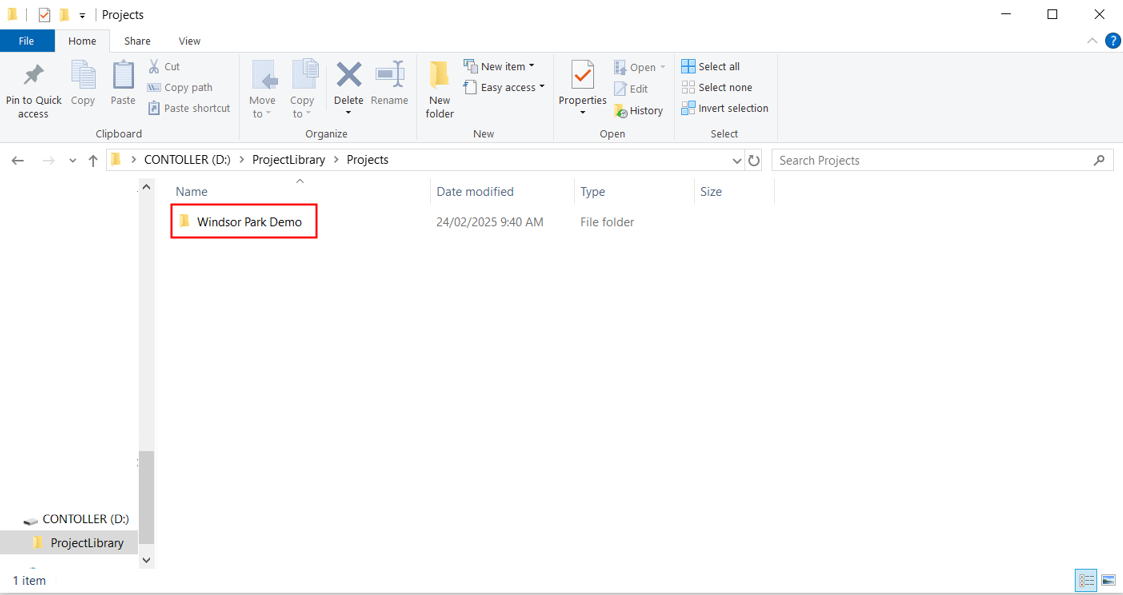This screenshot has width=1123, height=595.
Task: Click the quick access New folder icon
Action: point(64,14)
